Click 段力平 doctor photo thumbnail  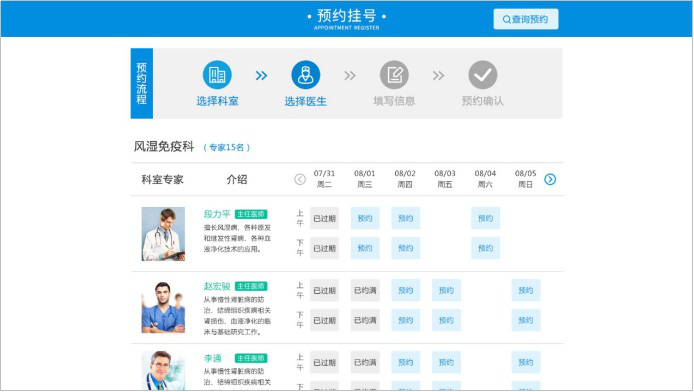click(163, 234)
